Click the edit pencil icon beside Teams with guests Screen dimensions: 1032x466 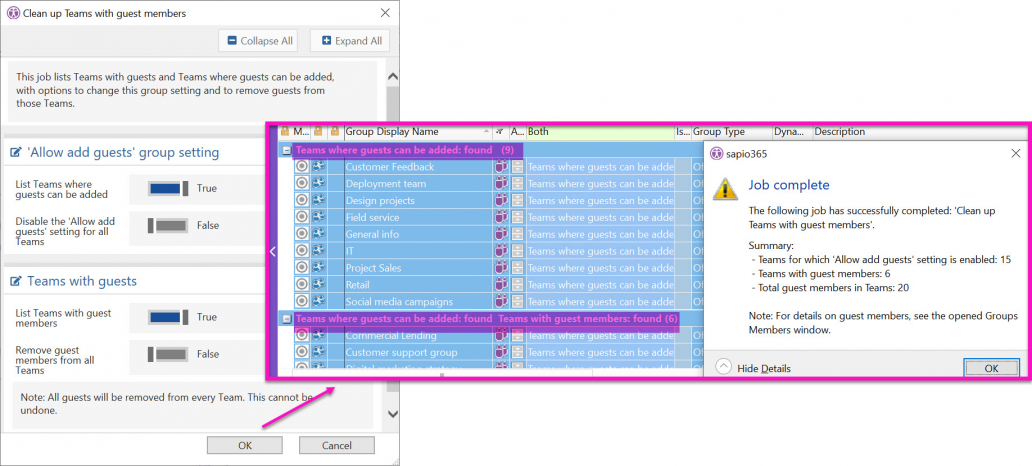point(16,282)
